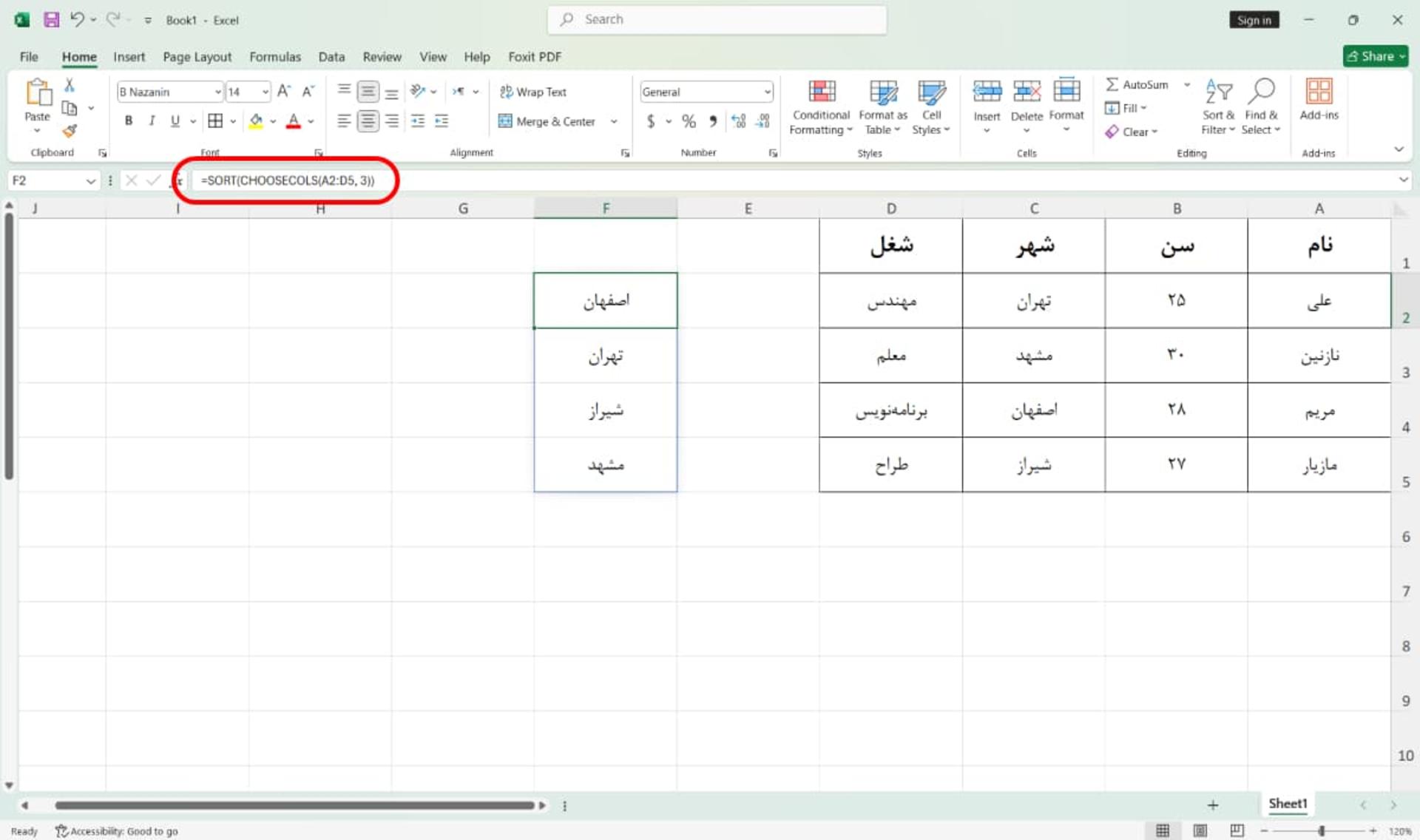Image resolution: width=1420 pixels, height=840 pixels.
Task: Click the Format Painter brush icon
Action: tap(70, 132)
